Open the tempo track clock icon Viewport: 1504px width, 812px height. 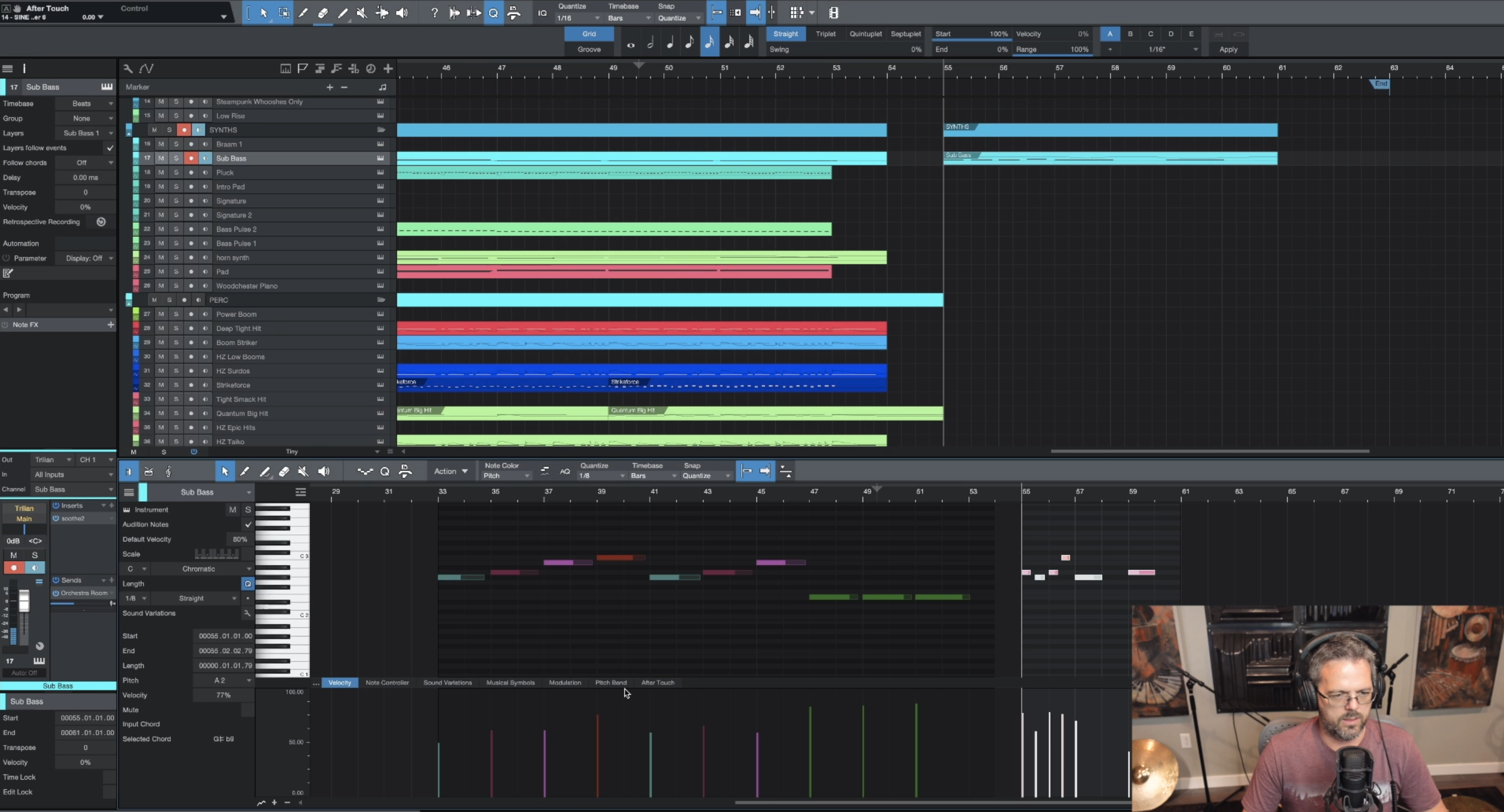click(370, 68)
